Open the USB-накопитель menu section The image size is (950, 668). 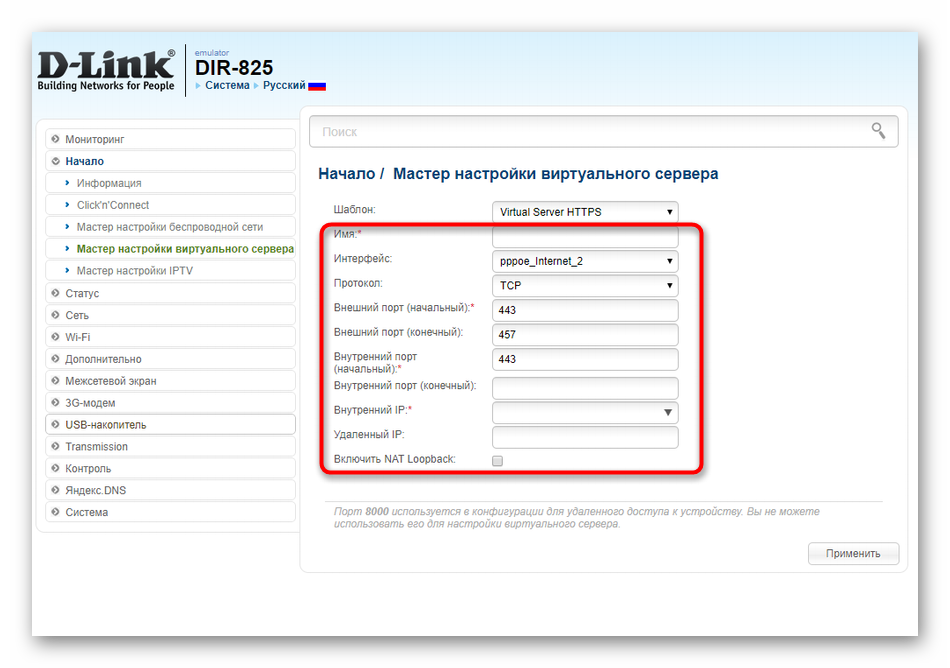(x=105, y=425)
